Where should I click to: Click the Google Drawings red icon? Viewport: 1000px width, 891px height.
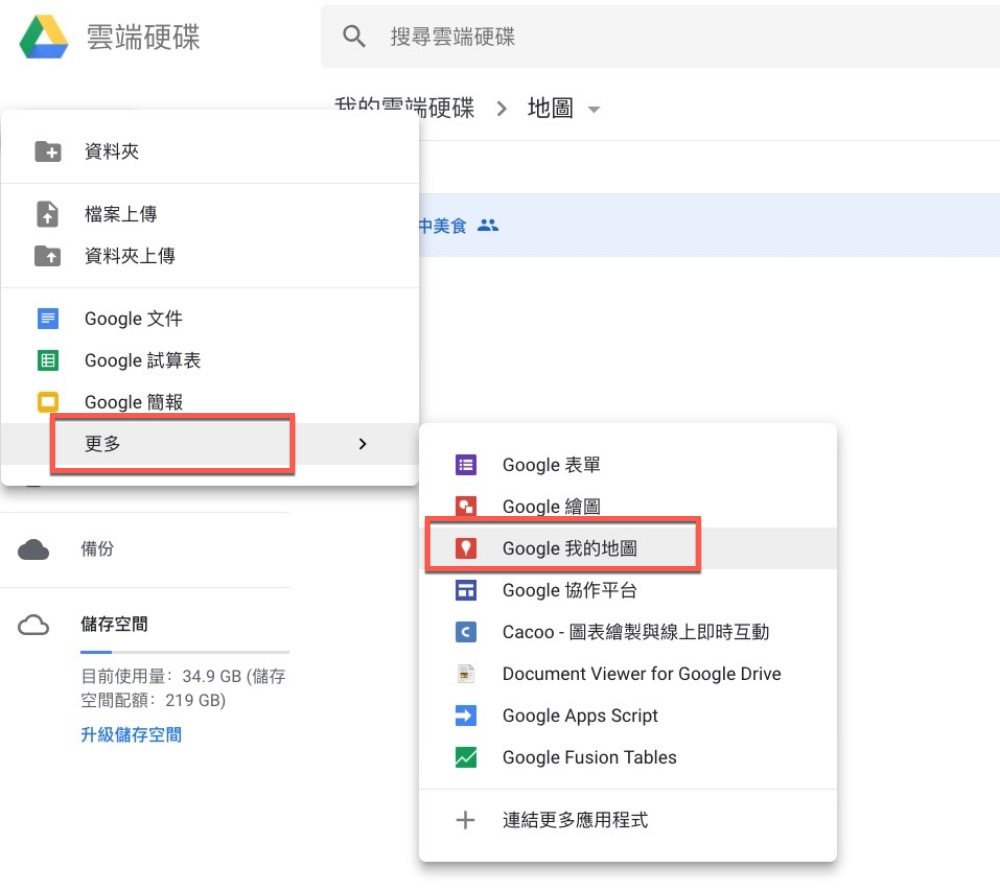coord(466,506)
